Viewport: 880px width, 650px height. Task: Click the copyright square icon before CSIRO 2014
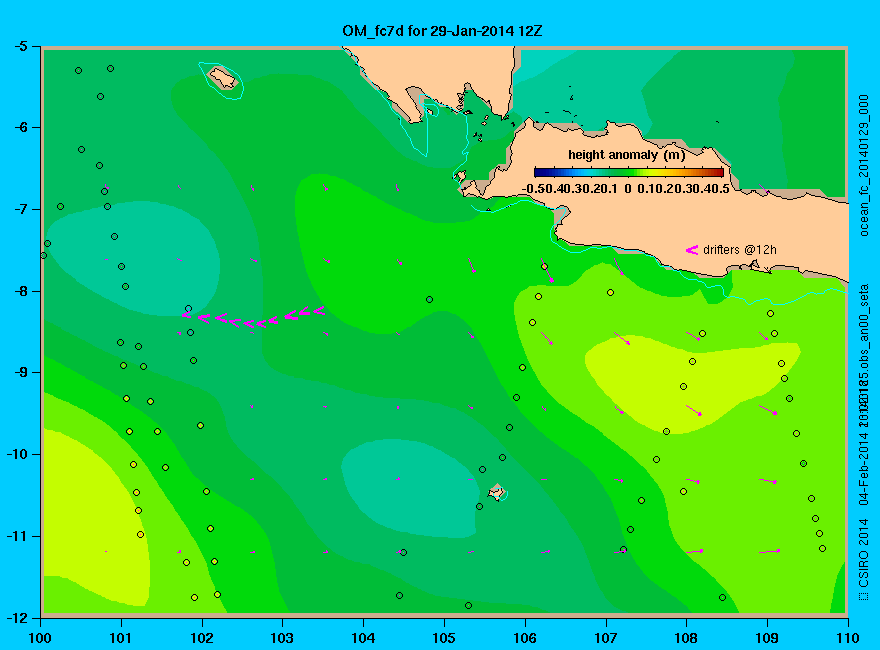863,596
